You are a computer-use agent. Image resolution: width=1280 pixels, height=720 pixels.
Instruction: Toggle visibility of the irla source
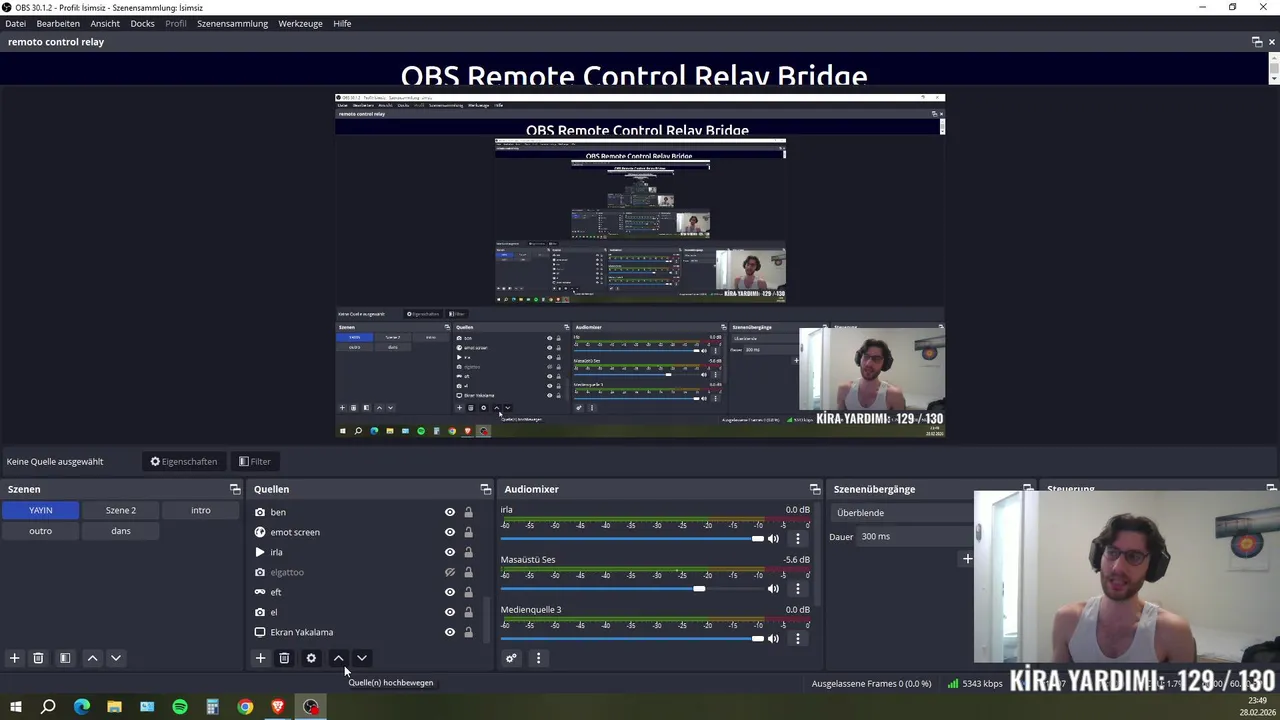pyautogui.click(x=450, y=552)
